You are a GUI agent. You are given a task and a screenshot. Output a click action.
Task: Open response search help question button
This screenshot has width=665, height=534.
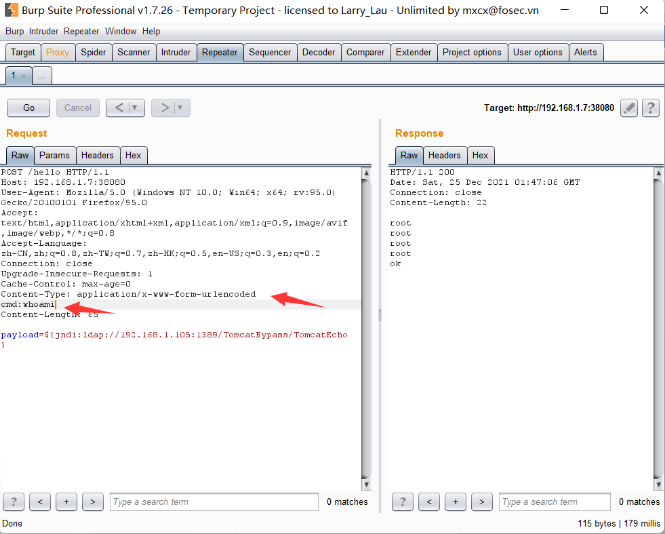(402, 502)
